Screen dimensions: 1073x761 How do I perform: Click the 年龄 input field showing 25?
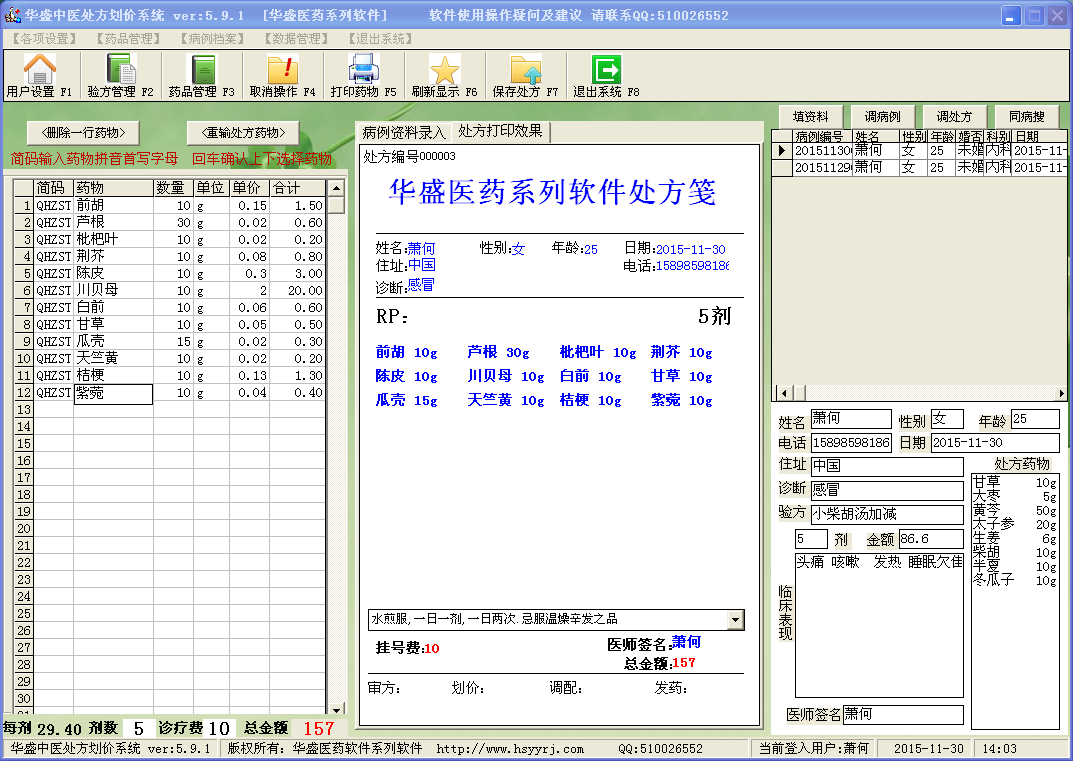[x=1035, y=419]
